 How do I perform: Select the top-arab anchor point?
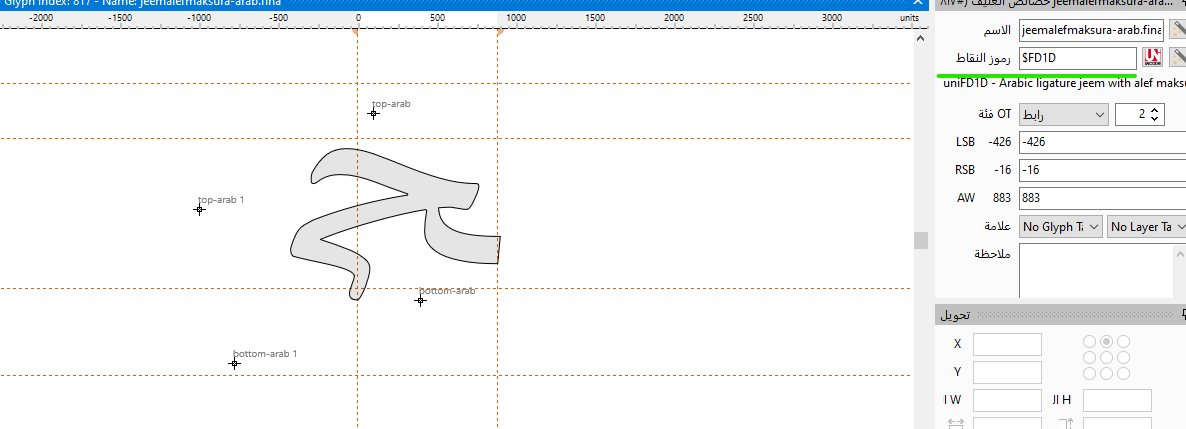[x=373, y=113]
